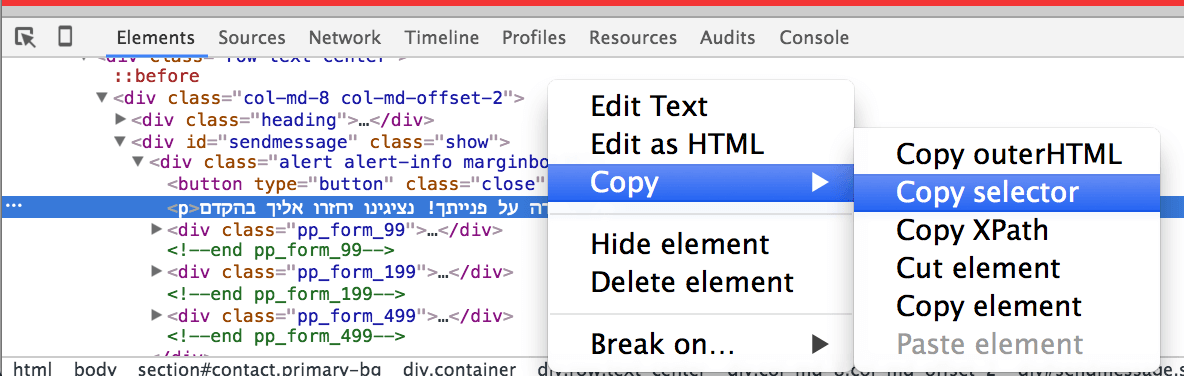Open the three-dots icon on selected row
Screen dimensions: 1184x376
coord(14,206)
